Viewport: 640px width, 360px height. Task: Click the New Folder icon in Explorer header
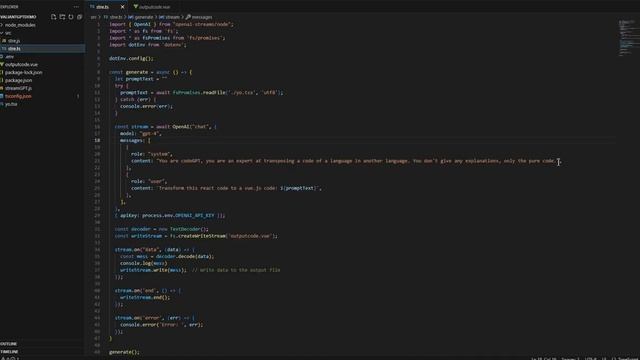[x=62, y=17]
